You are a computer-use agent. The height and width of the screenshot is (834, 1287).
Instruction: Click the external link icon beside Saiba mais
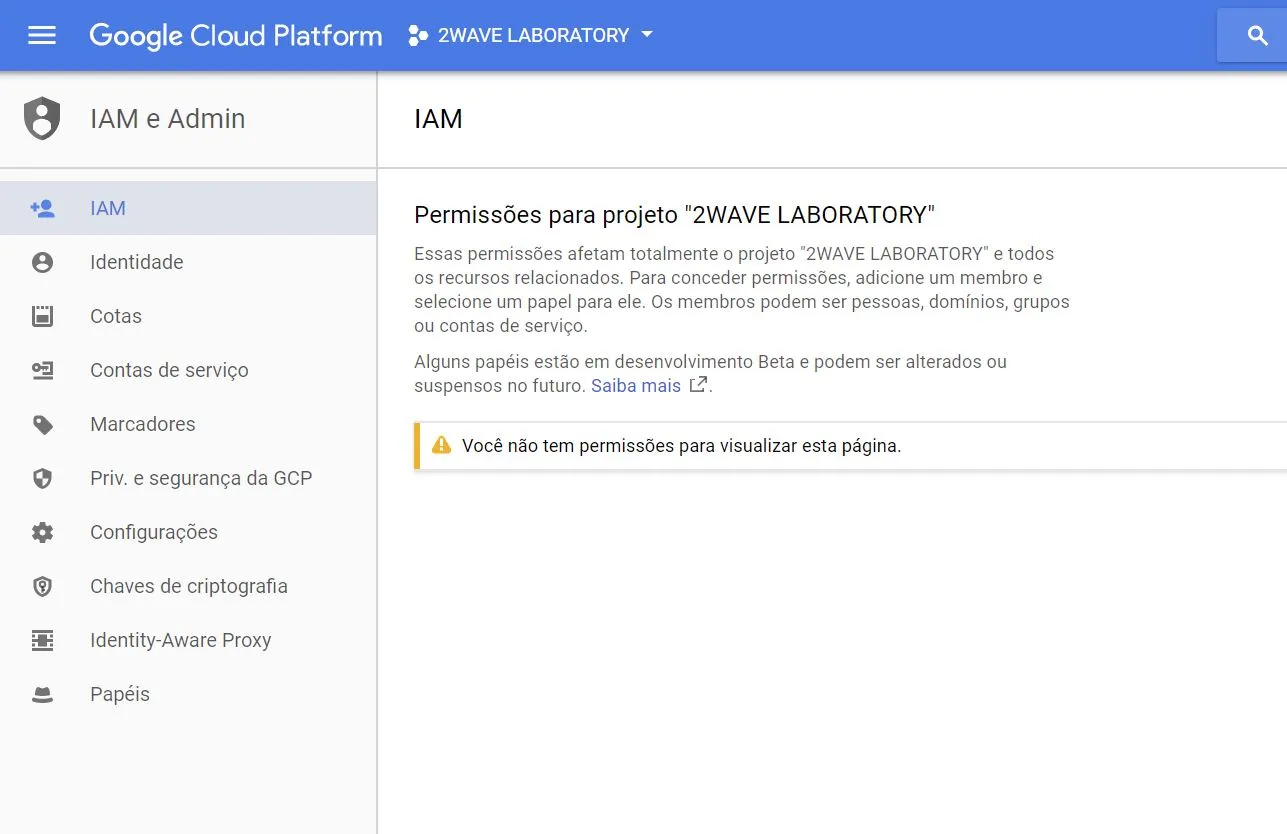click(x=698, y=385)
